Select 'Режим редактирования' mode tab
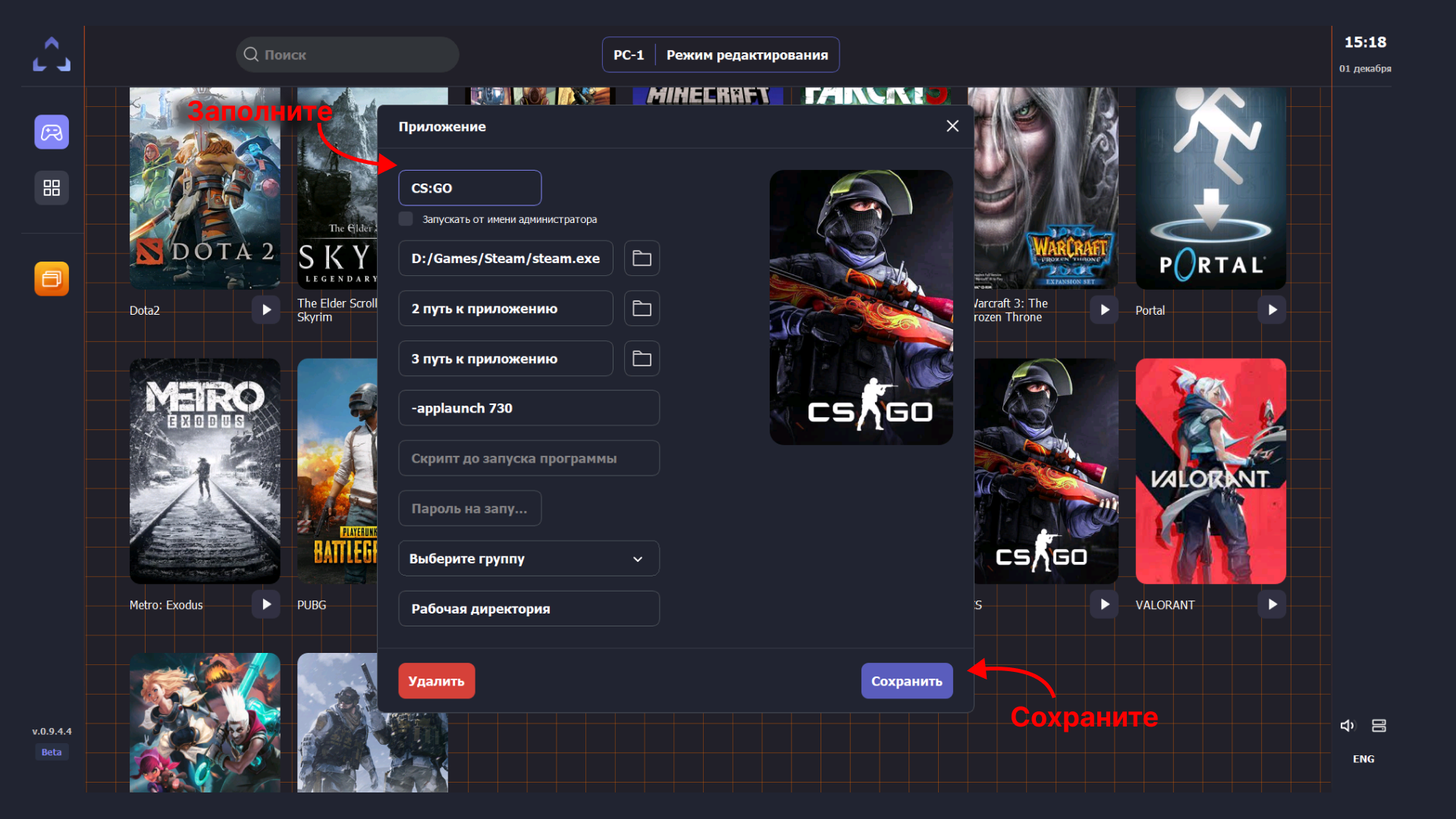The width and height of the screenshot is (1456, 819). pos(747,55)
